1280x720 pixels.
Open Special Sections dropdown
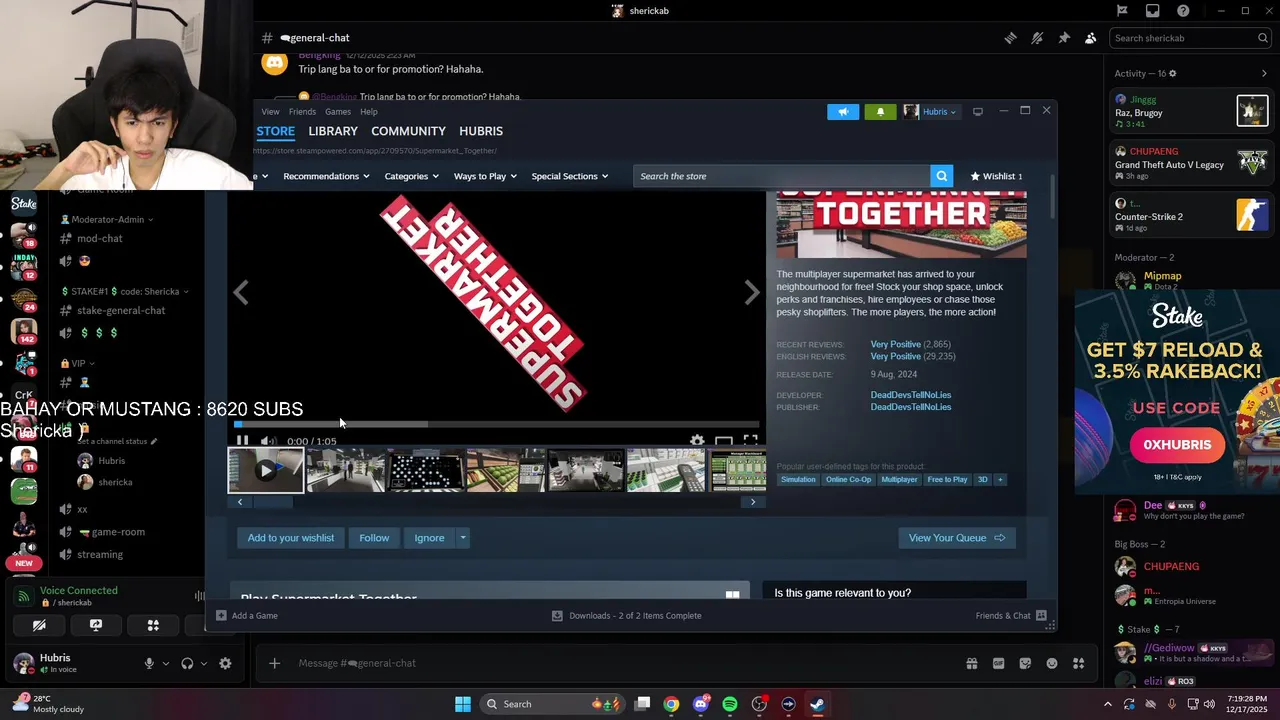click(x=570, y=176)
